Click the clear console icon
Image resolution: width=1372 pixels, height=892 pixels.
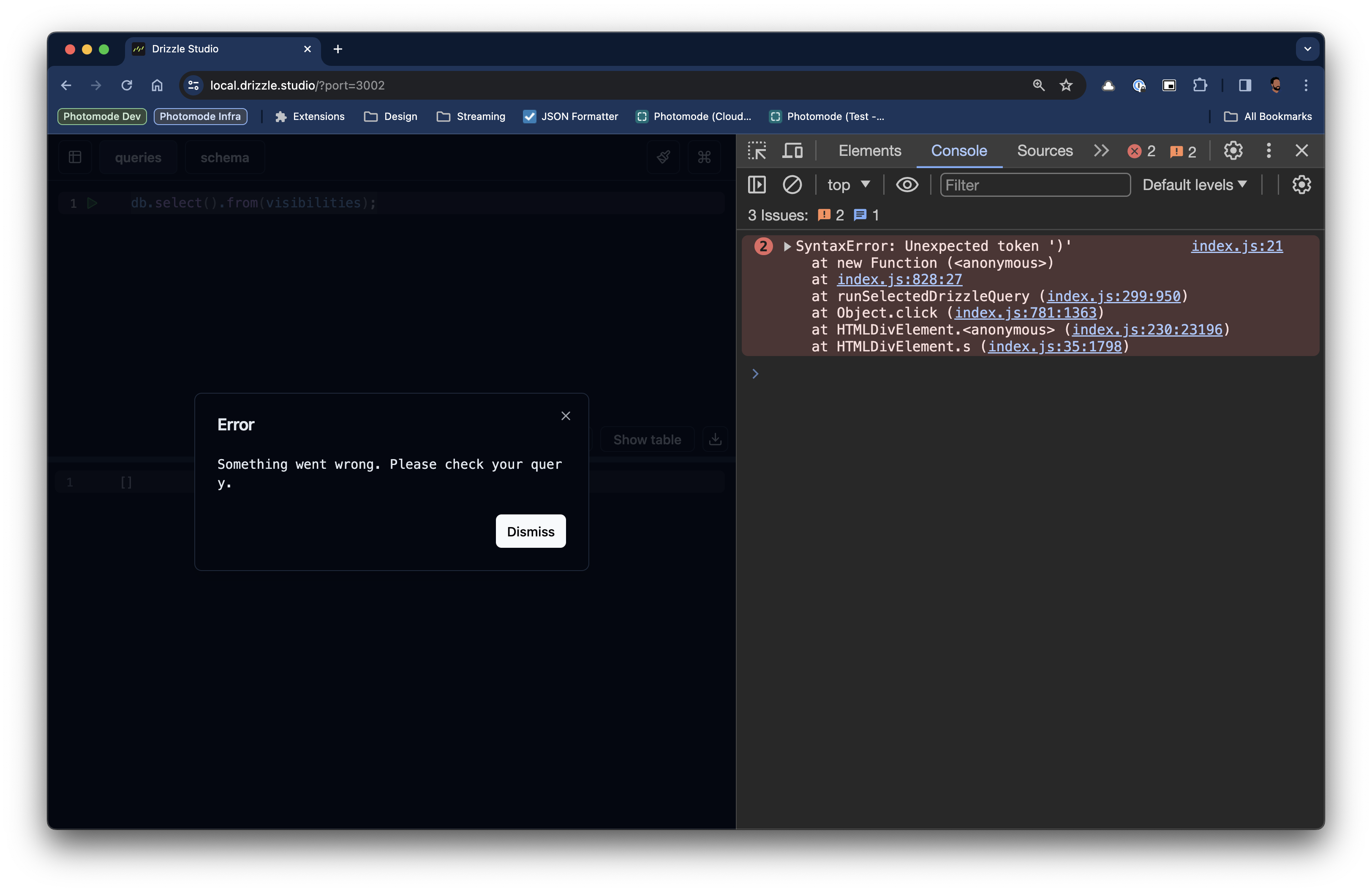coord(792,185)
